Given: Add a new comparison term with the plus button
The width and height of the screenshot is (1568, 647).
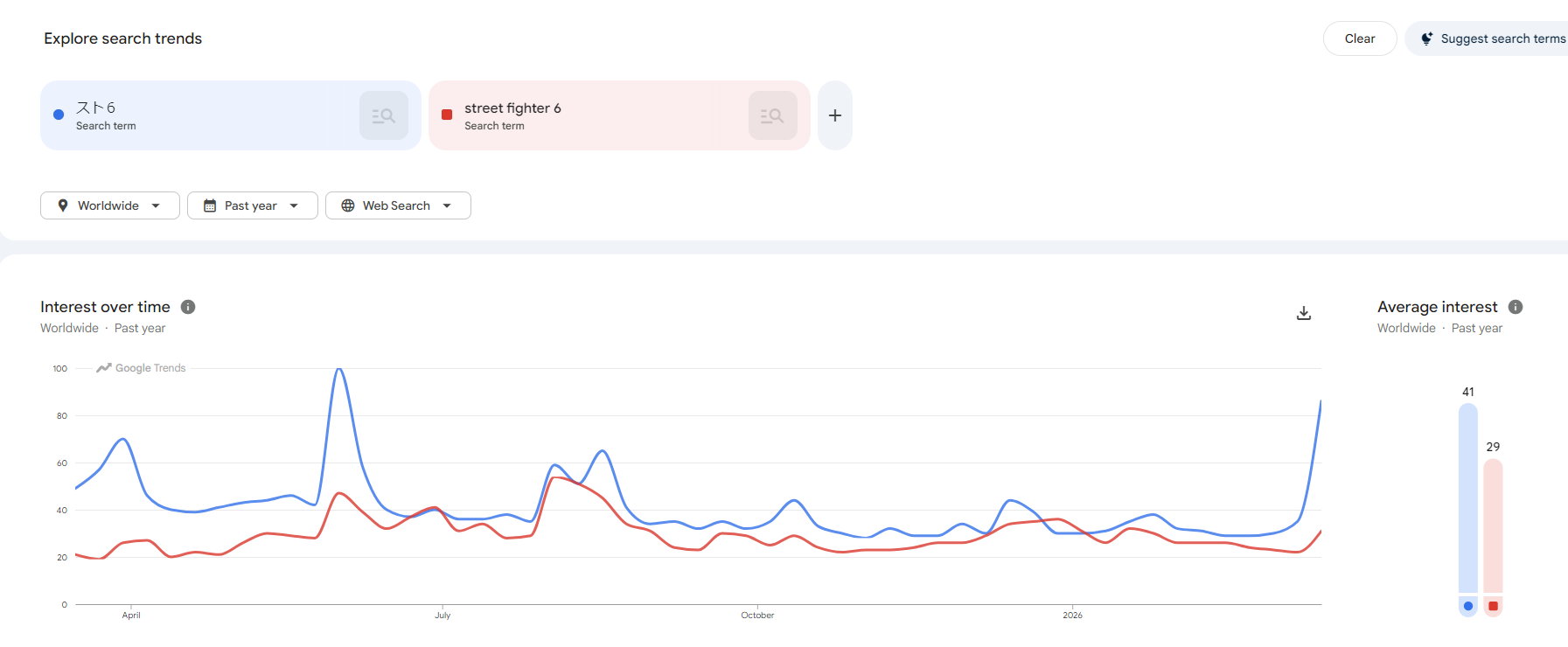Looking at the screenshot, I should tap(834, 115).
